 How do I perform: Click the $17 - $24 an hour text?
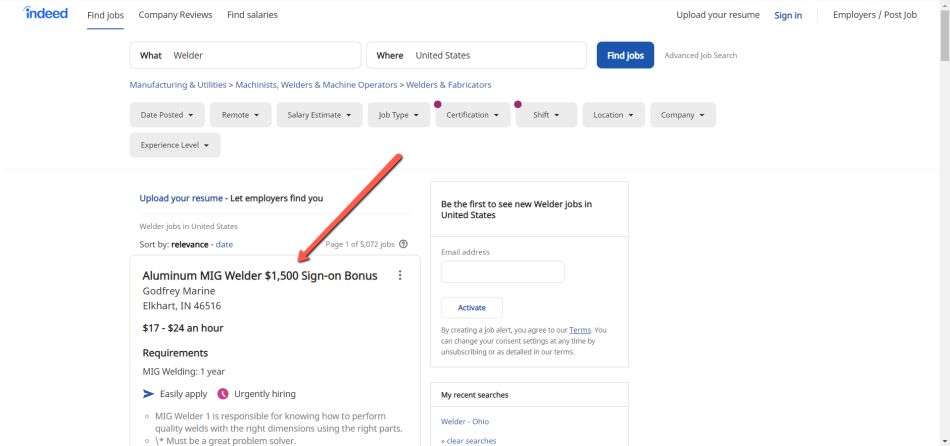[x=183, y=328]
